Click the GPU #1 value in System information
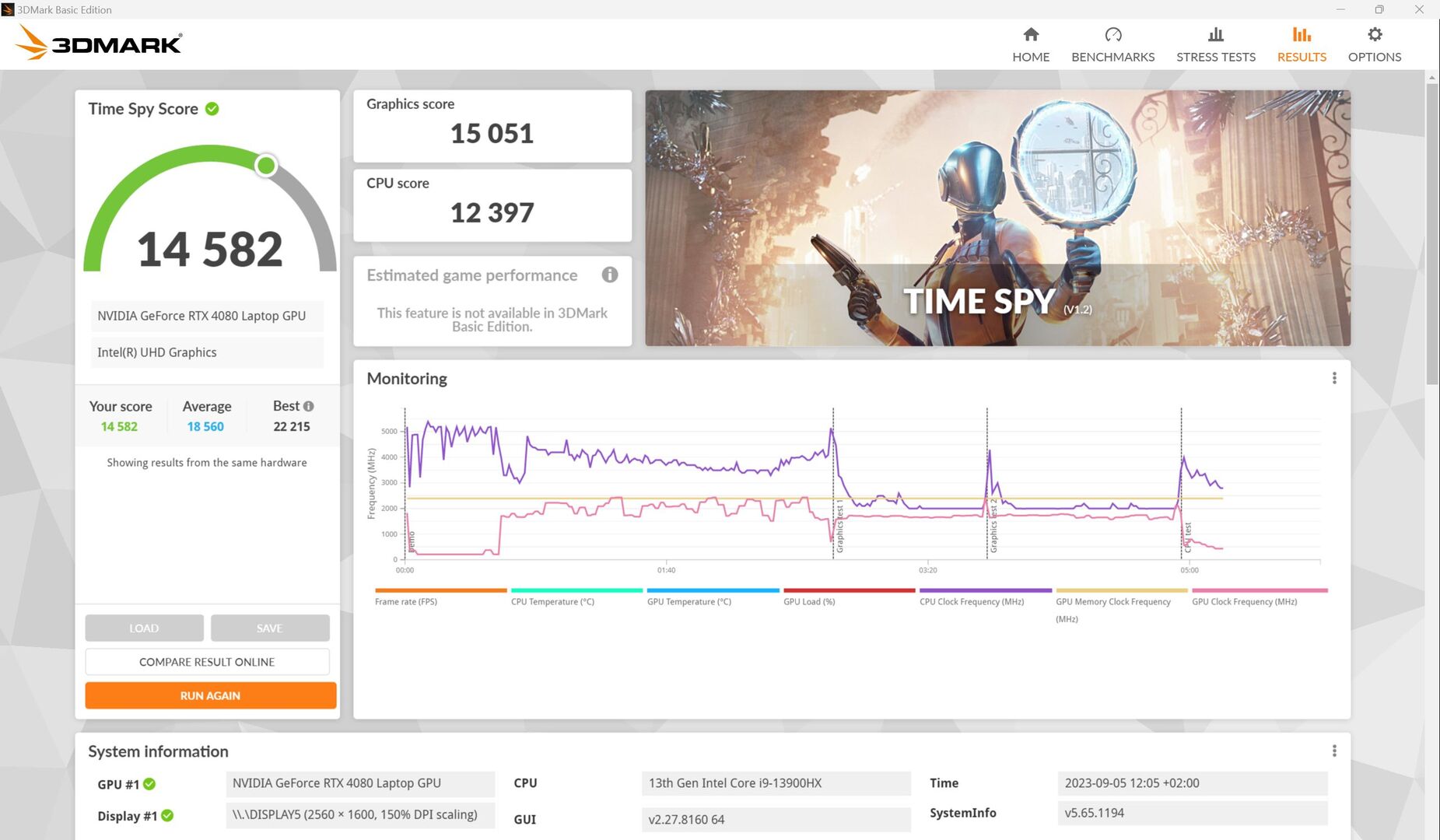Screen dimensions: 1440x840 360,783
